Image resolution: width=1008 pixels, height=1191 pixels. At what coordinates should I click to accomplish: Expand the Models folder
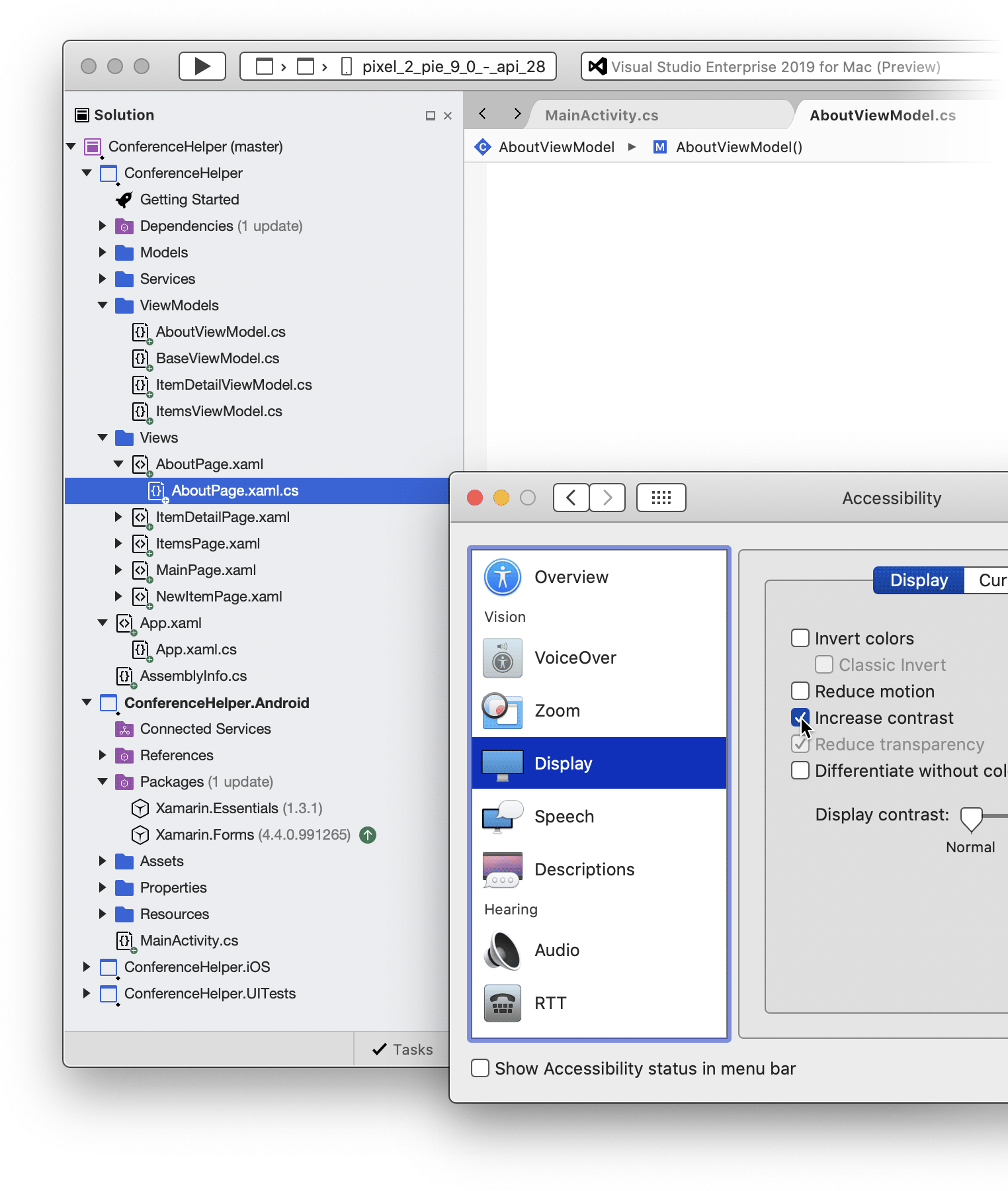pos(103,252)
